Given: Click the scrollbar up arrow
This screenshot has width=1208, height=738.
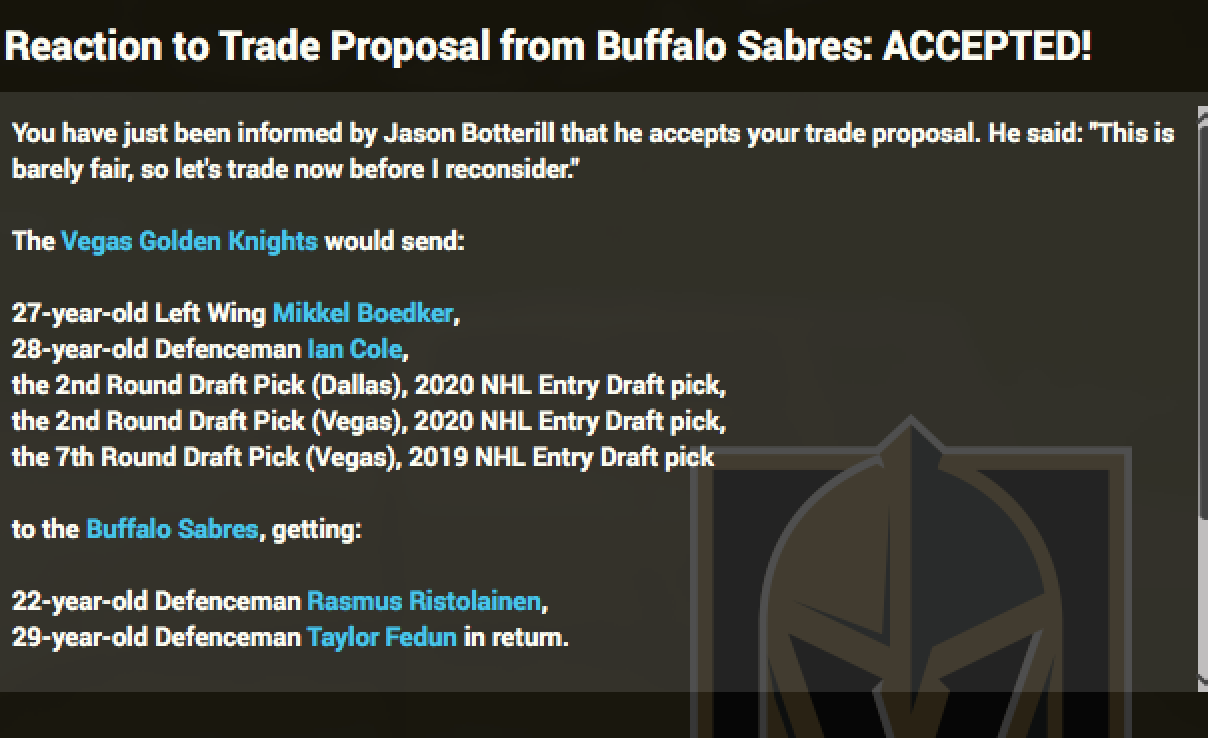Looking at the screenshot, I should click(1202, 112).
